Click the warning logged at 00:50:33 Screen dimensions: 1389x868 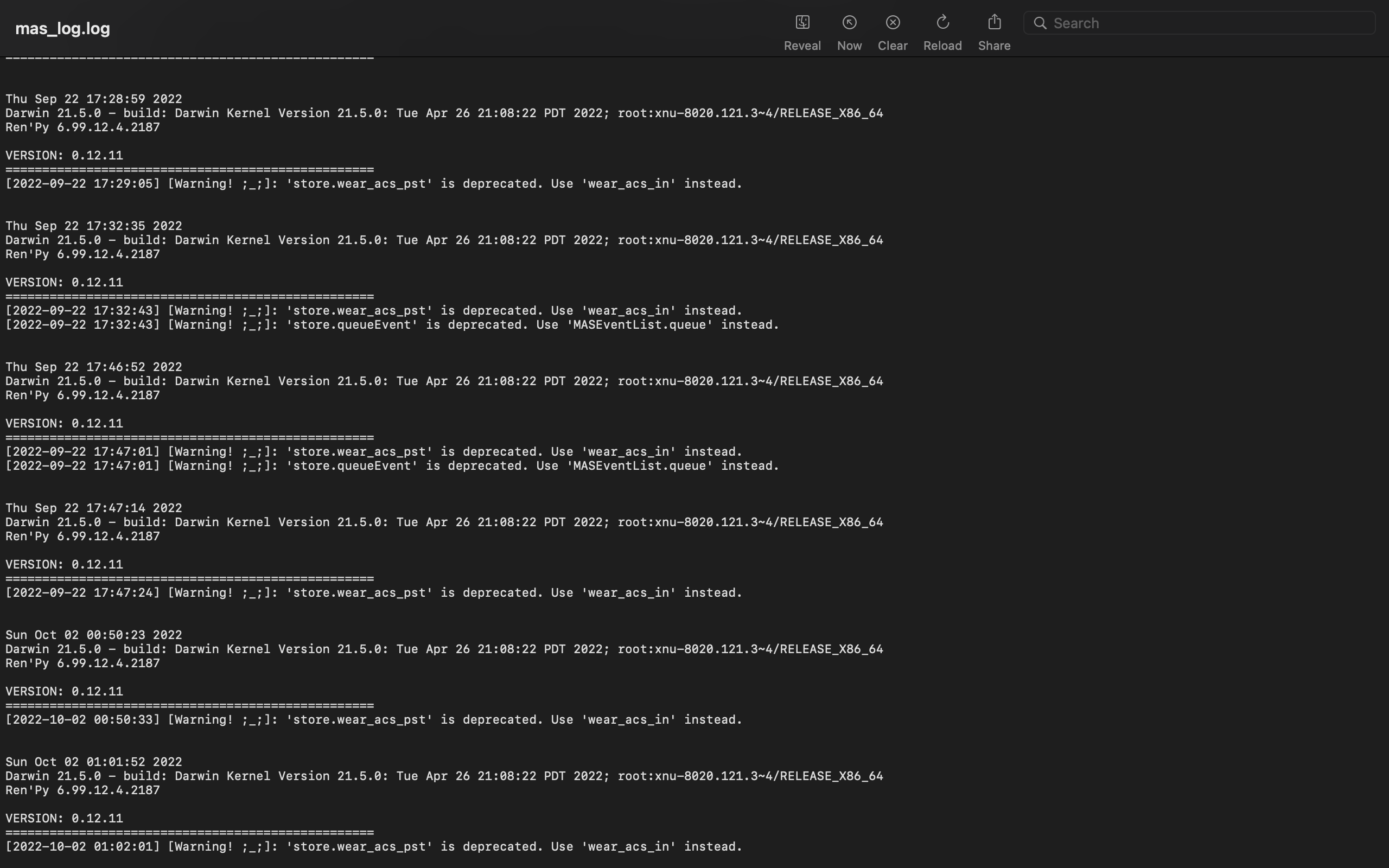pyautogui.click(x=374, y=719)
